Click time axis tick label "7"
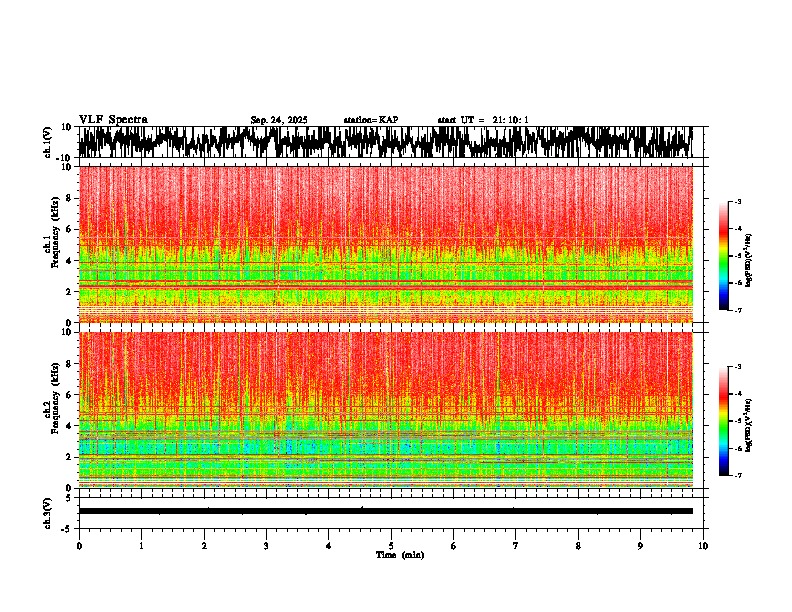Viewport: 792px width, 612px height. tap(516, 546)
